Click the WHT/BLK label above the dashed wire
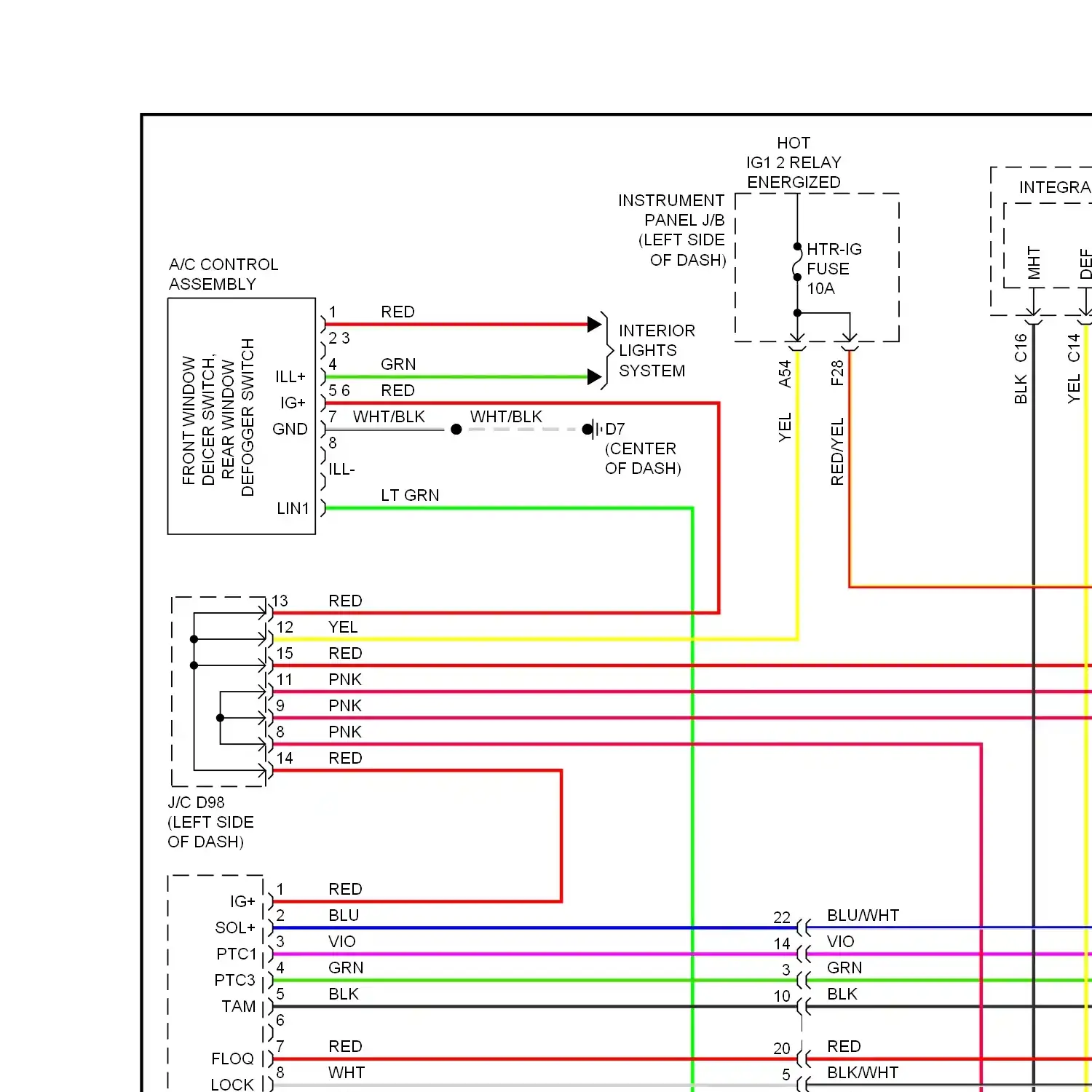Viewport: 1092px width, 1092px height. [506, 416]
